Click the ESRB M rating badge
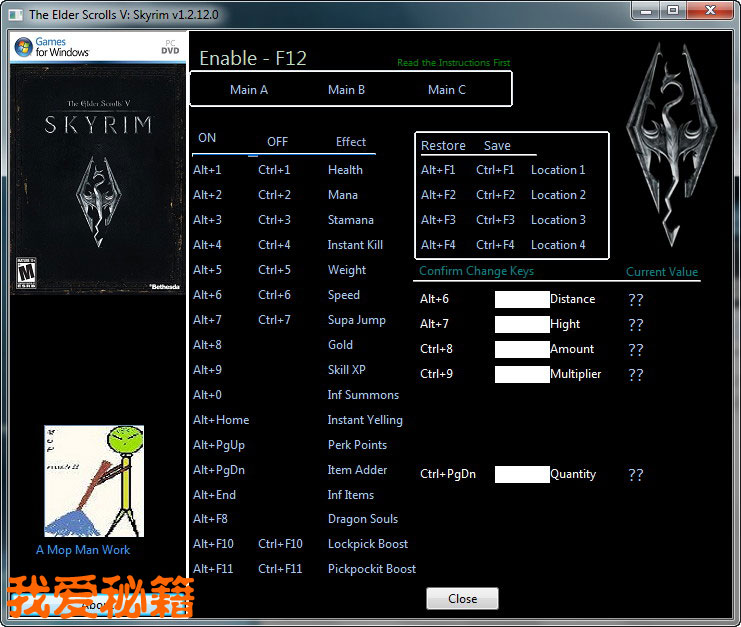The height and width of the screenshot is (627, 741). pyautogui.click(x=24, y=274)
